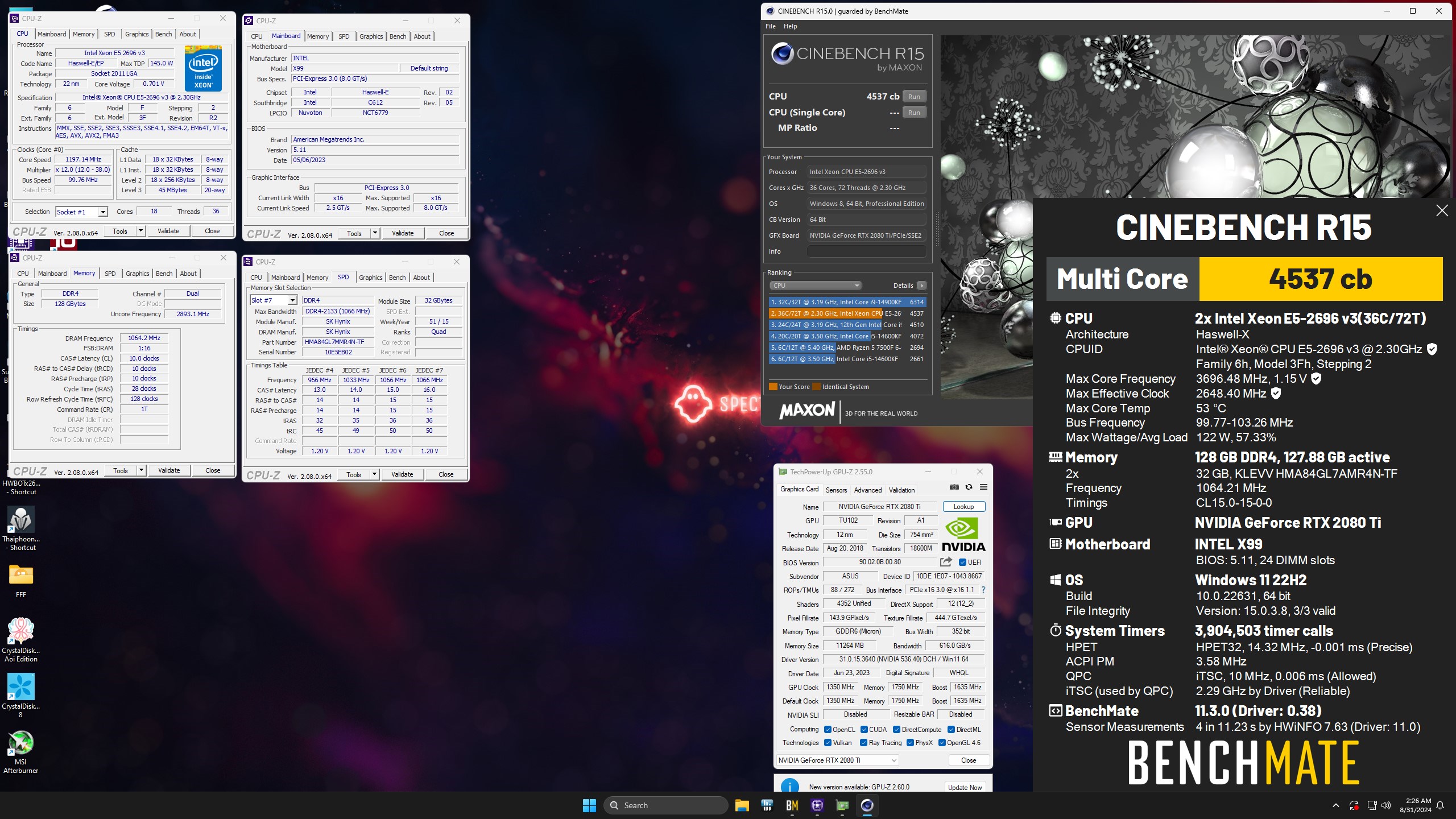This screenshot has width=1456, height=819.
Task: Open the GPU-Z hamburger menu
Action: 983,487
